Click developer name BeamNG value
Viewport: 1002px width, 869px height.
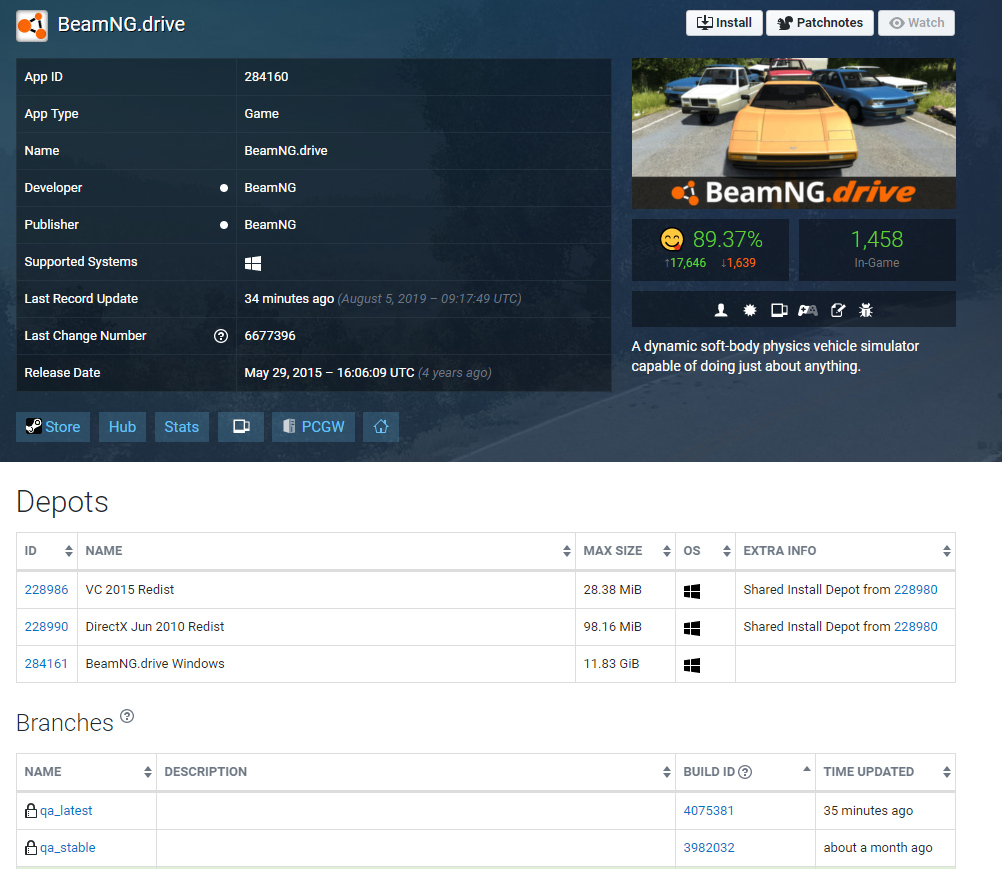[x=270, y=188]
